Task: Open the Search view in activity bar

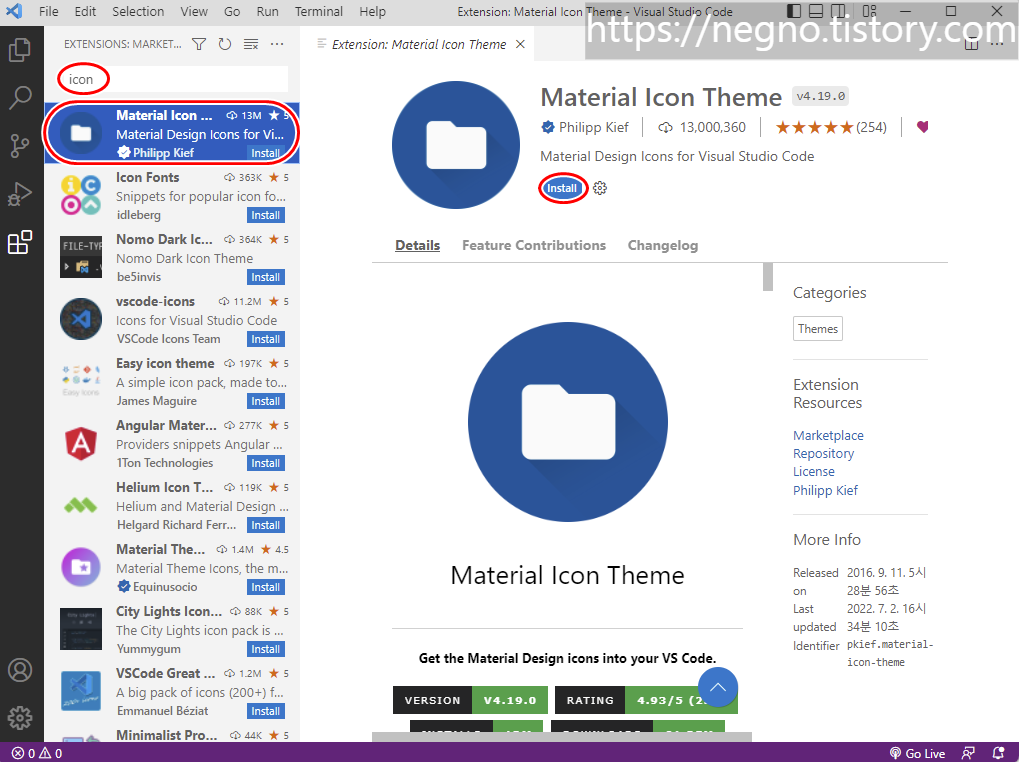Action: click(20, 98)
